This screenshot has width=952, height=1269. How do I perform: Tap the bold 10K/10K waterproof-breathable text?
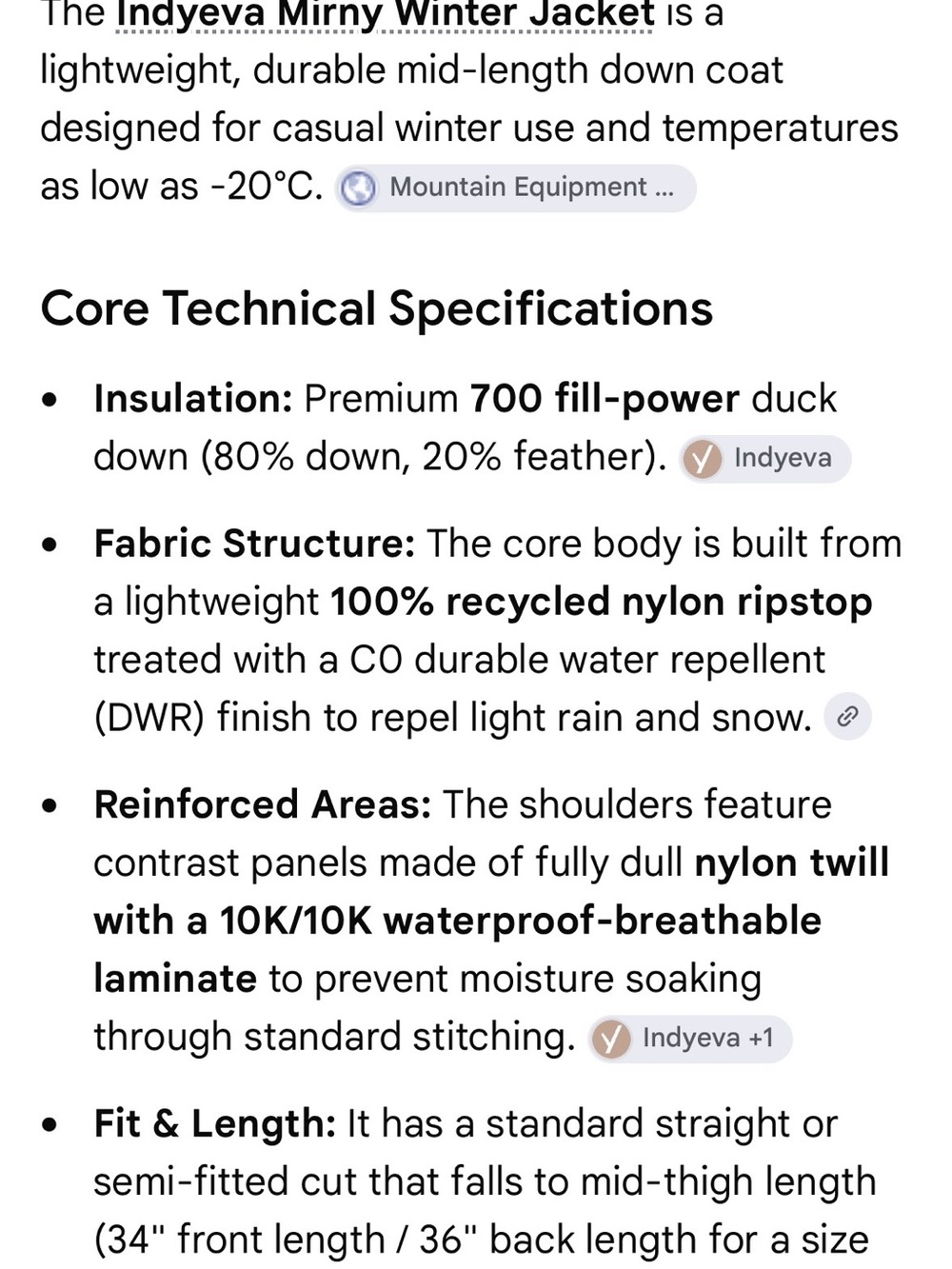coord(521,921)
